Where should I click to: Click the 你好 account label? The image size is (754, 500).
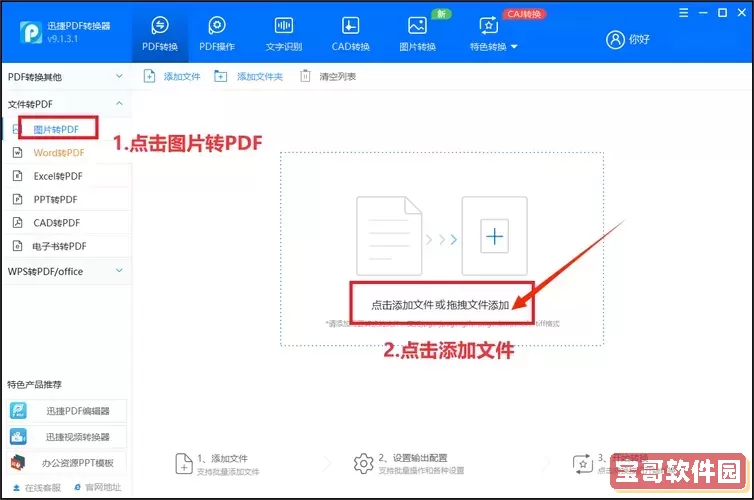pyautogui.click(x=639, y=39)
